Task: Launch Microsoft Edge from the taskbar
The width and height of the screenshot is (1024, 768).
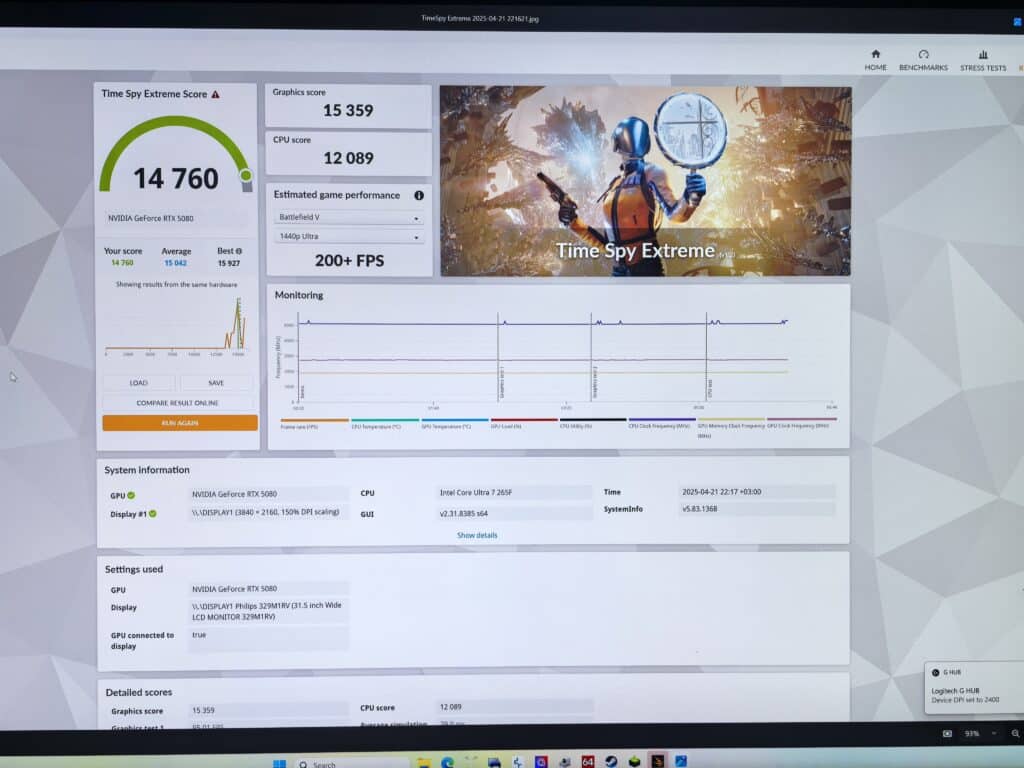Action: [x=447, y=762]
